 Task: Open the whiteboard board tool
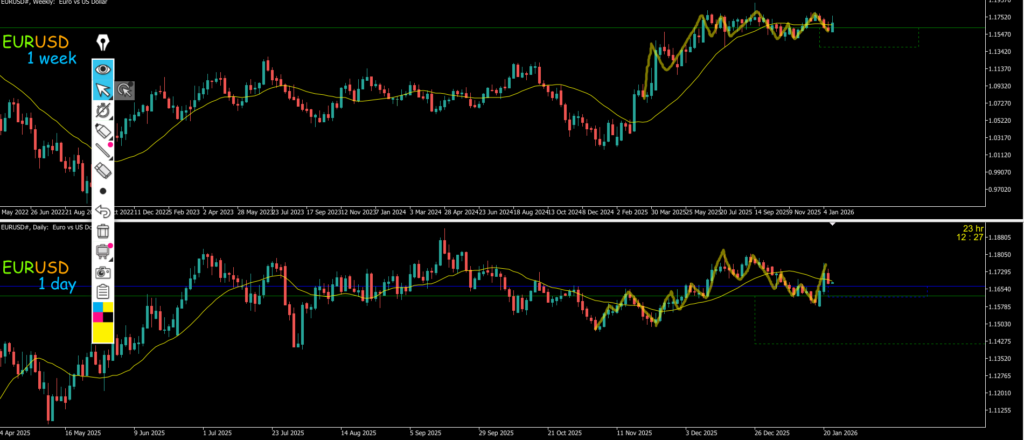(x=102, y=251)
